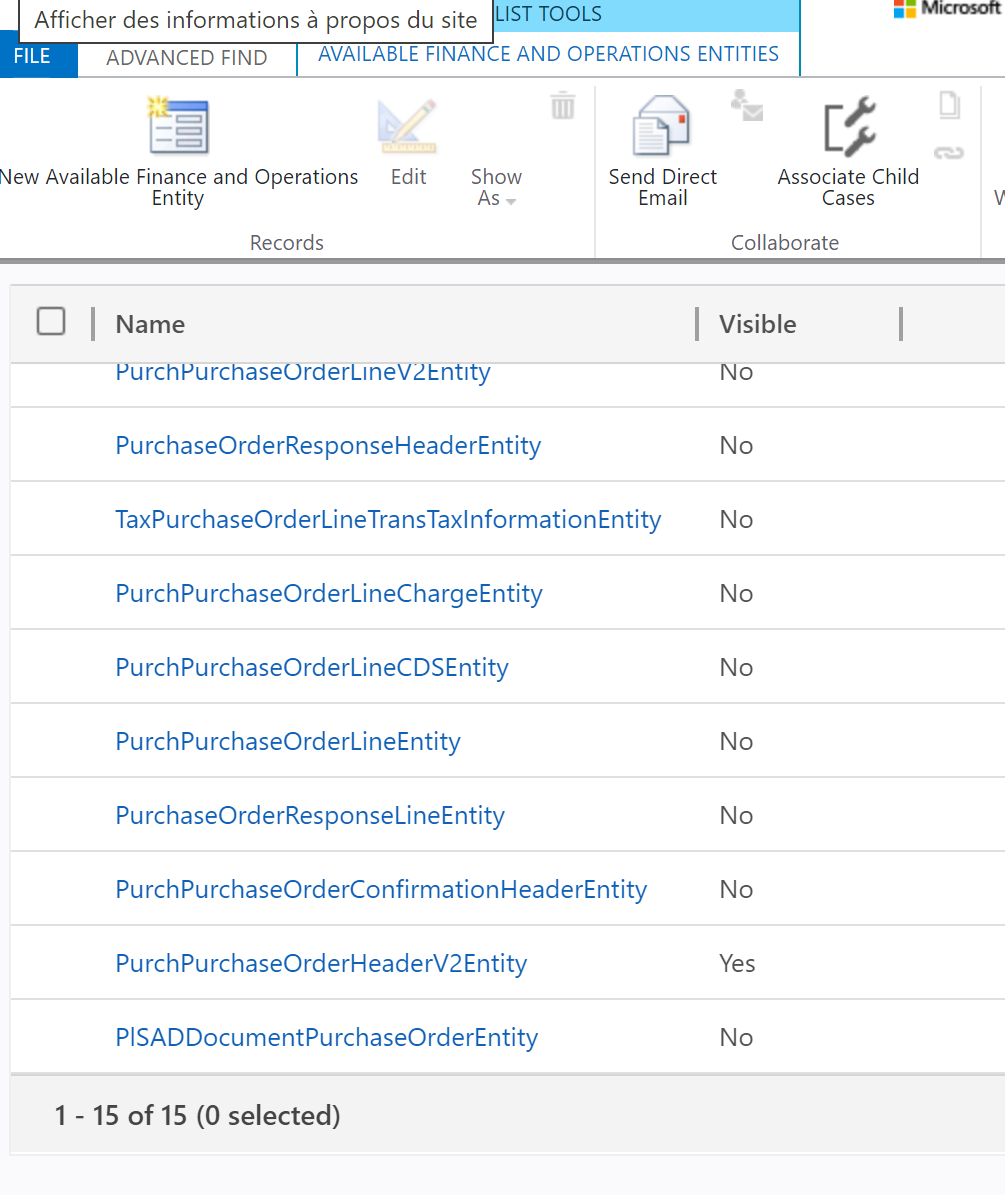The height and width of the screenshot is (1195, 1005).
Task: Switch to the ADVANCED FIND tab
Action: pyautogui.click(x=185, y=58)
